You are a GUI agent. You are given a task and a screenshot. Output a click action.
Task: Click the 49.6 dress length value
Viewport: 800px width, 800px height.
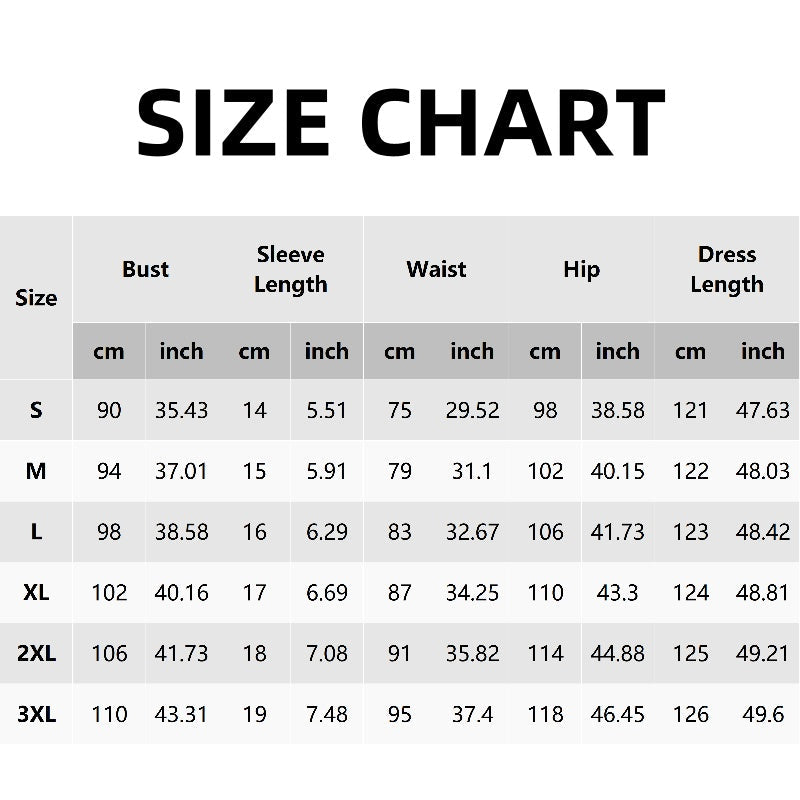(763, 715)
